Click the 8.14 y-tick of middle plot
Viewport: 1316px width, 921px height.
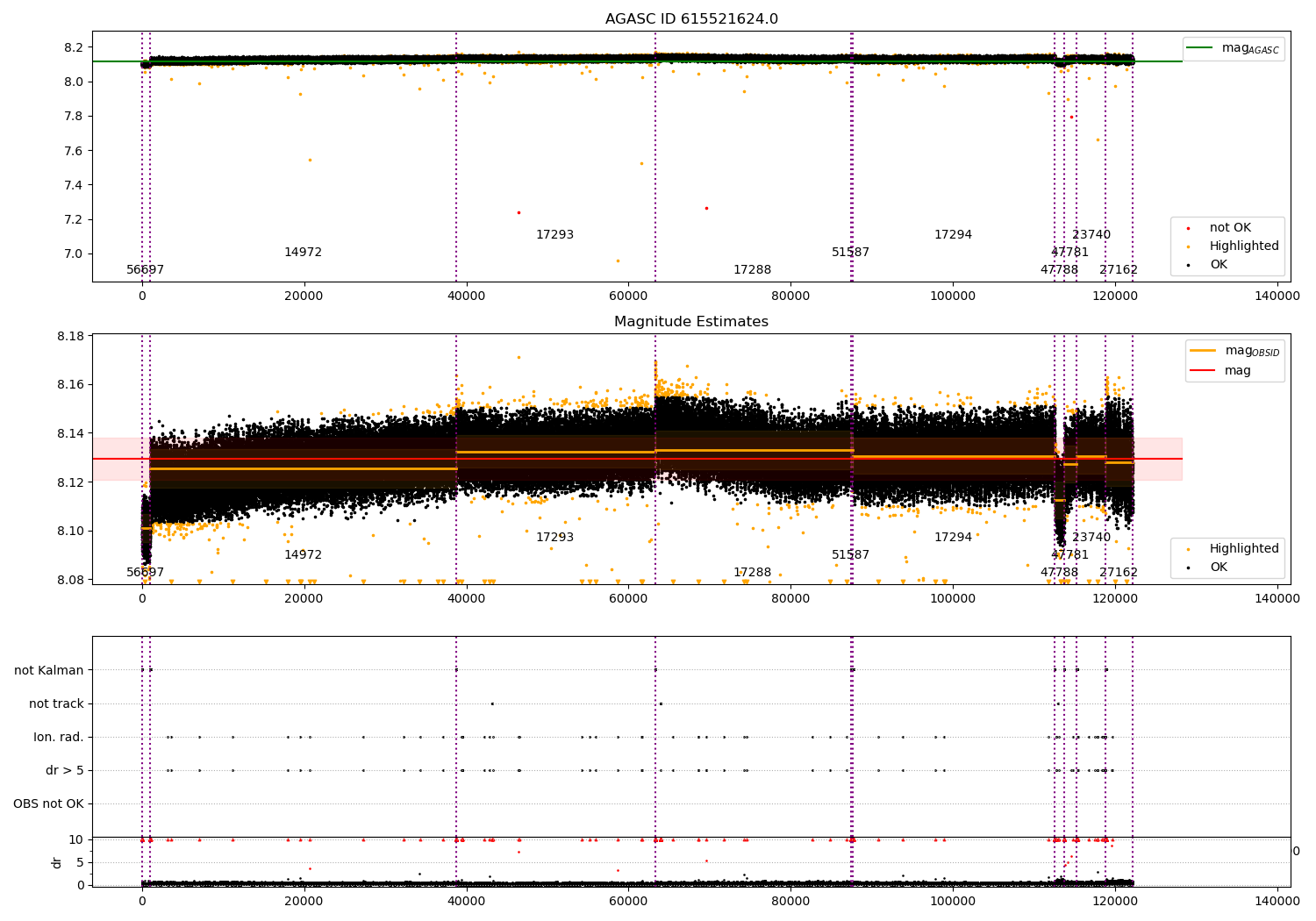70,433
